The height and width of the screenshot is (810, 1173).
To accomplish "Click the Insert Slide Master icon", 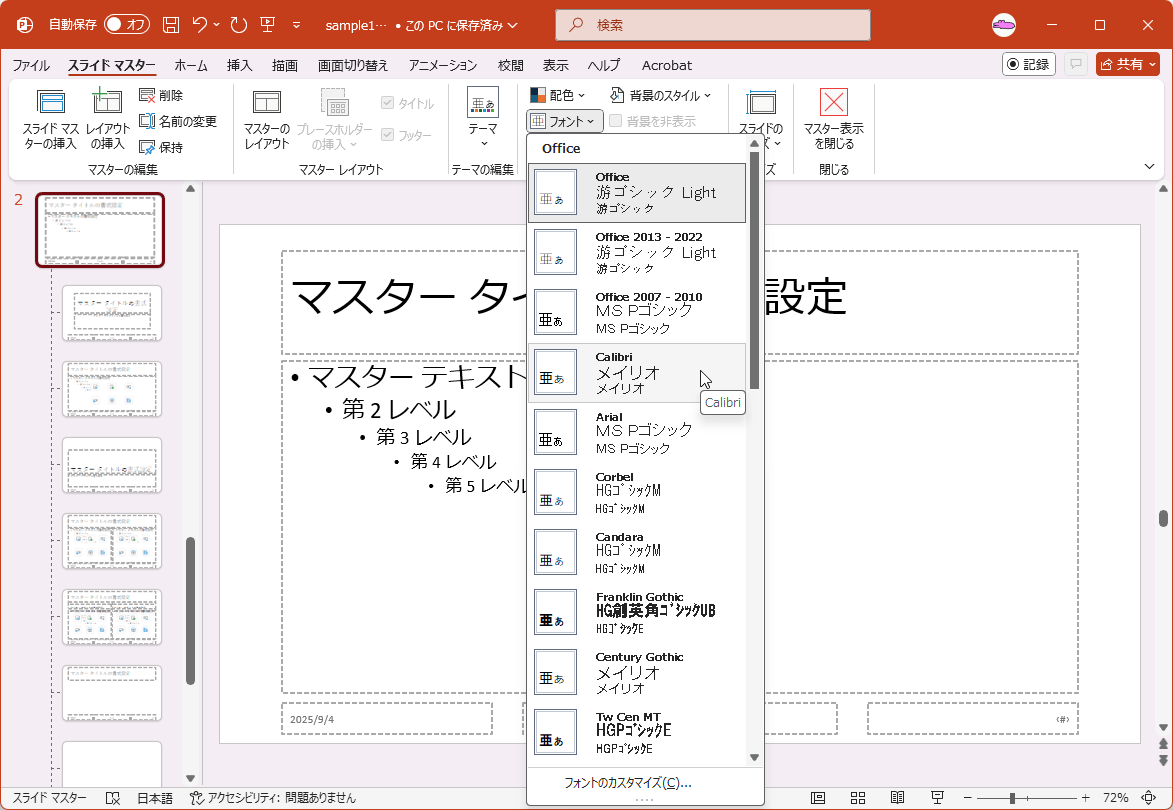I will [50, 103].
